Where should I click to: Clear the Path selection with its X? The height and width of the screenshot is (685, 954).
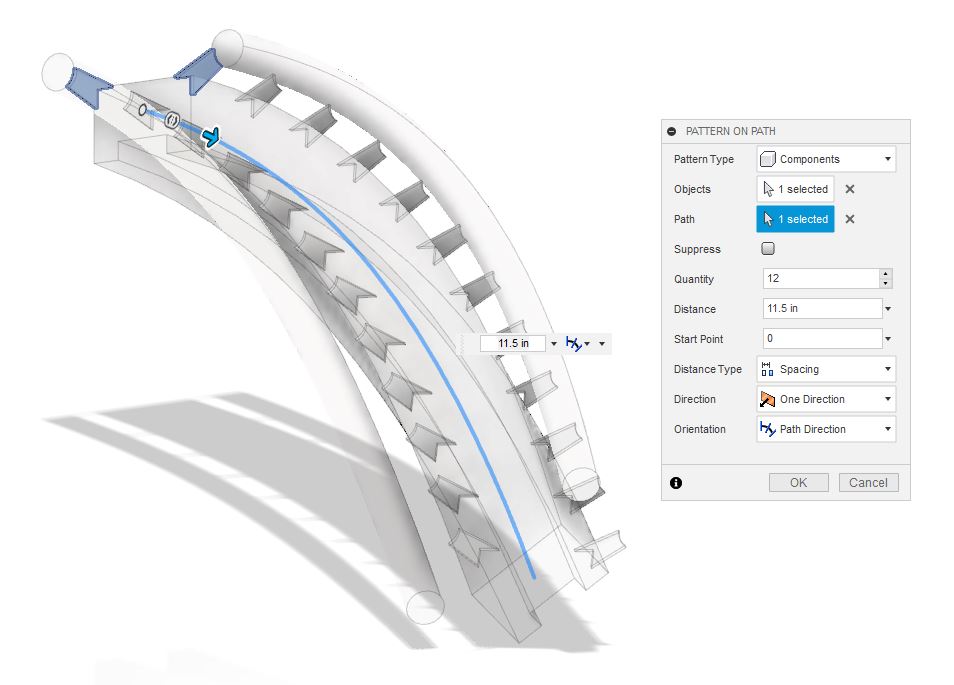coord(849,219)
